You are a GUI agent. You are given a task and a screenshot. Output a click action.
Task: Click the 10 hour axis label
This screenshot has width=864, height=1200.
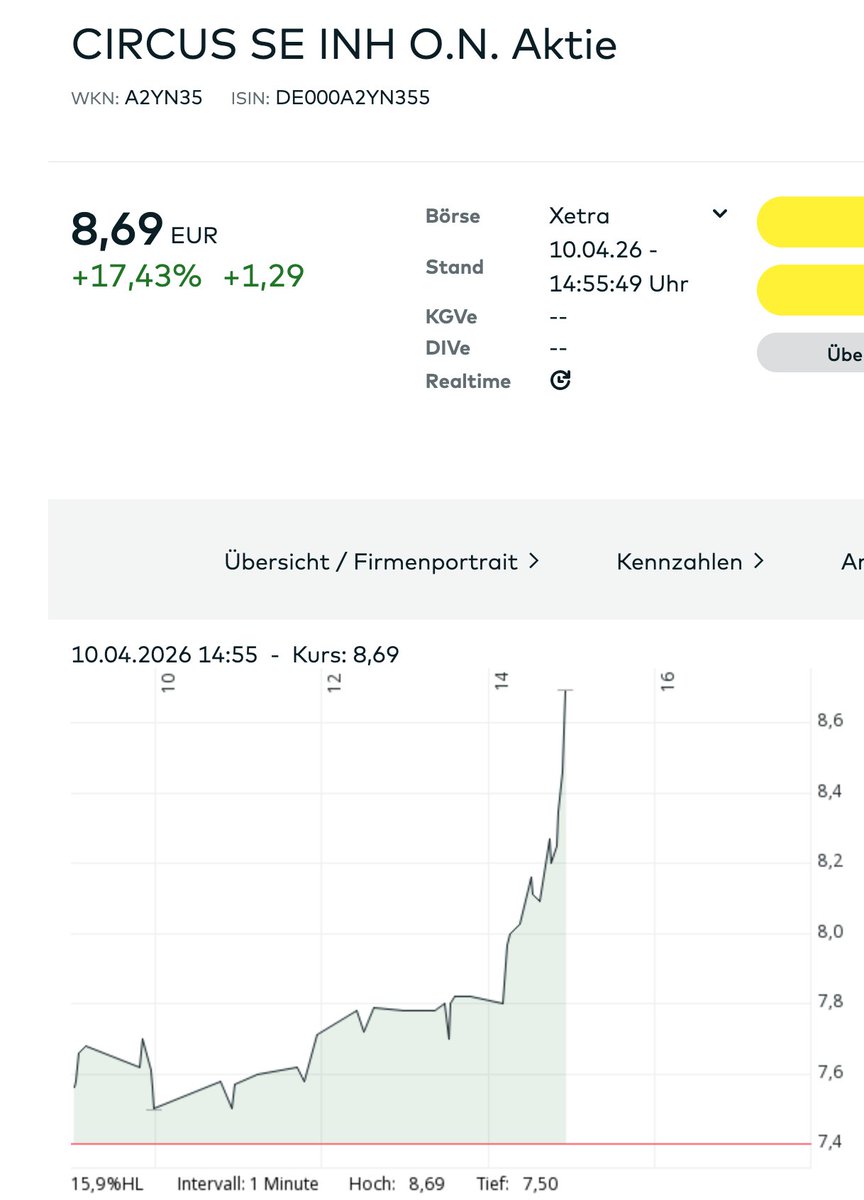pyautogui.click(x=168, y=681)
